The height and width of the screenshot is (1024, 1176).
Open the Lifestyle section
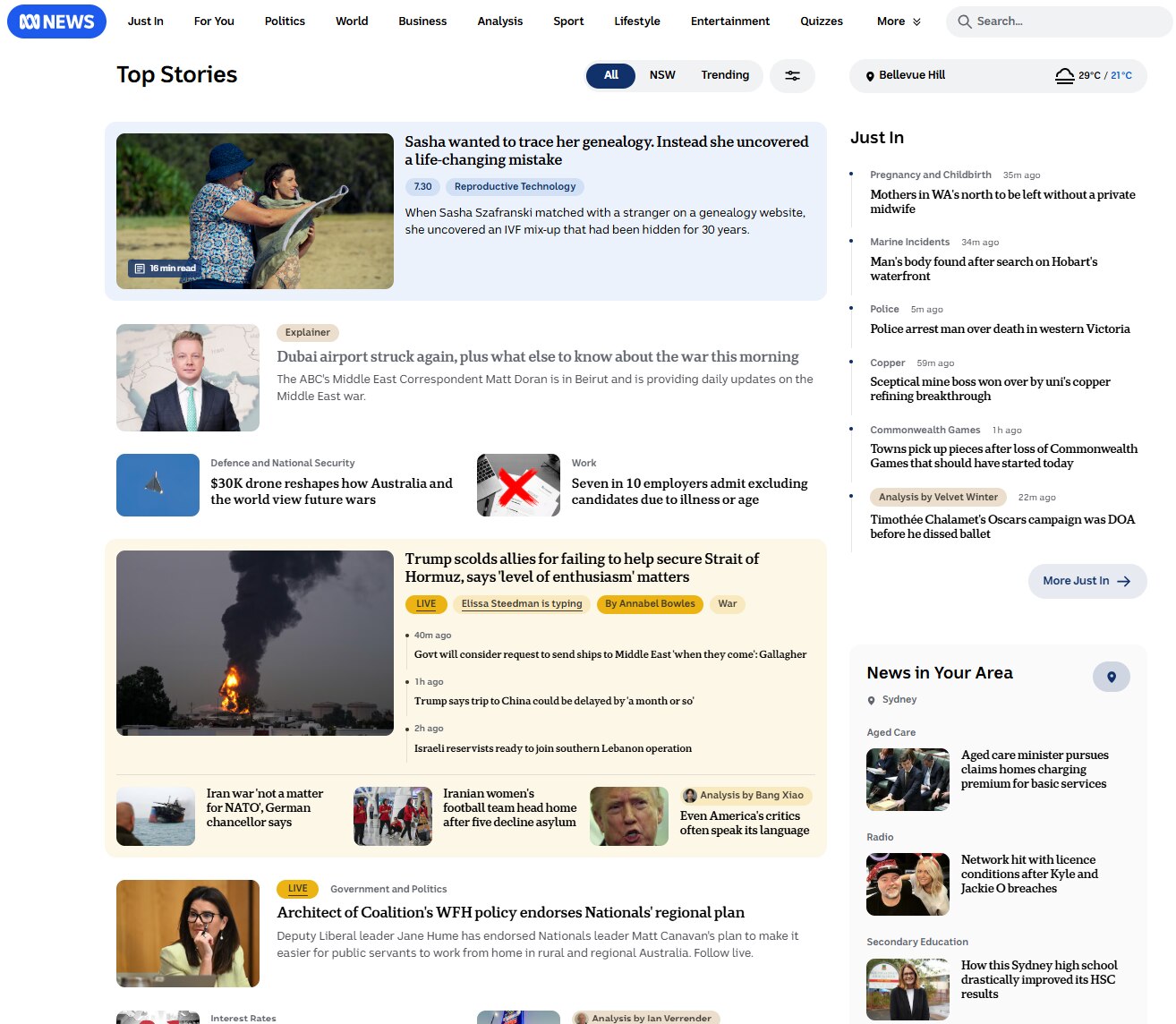(637, 21)
